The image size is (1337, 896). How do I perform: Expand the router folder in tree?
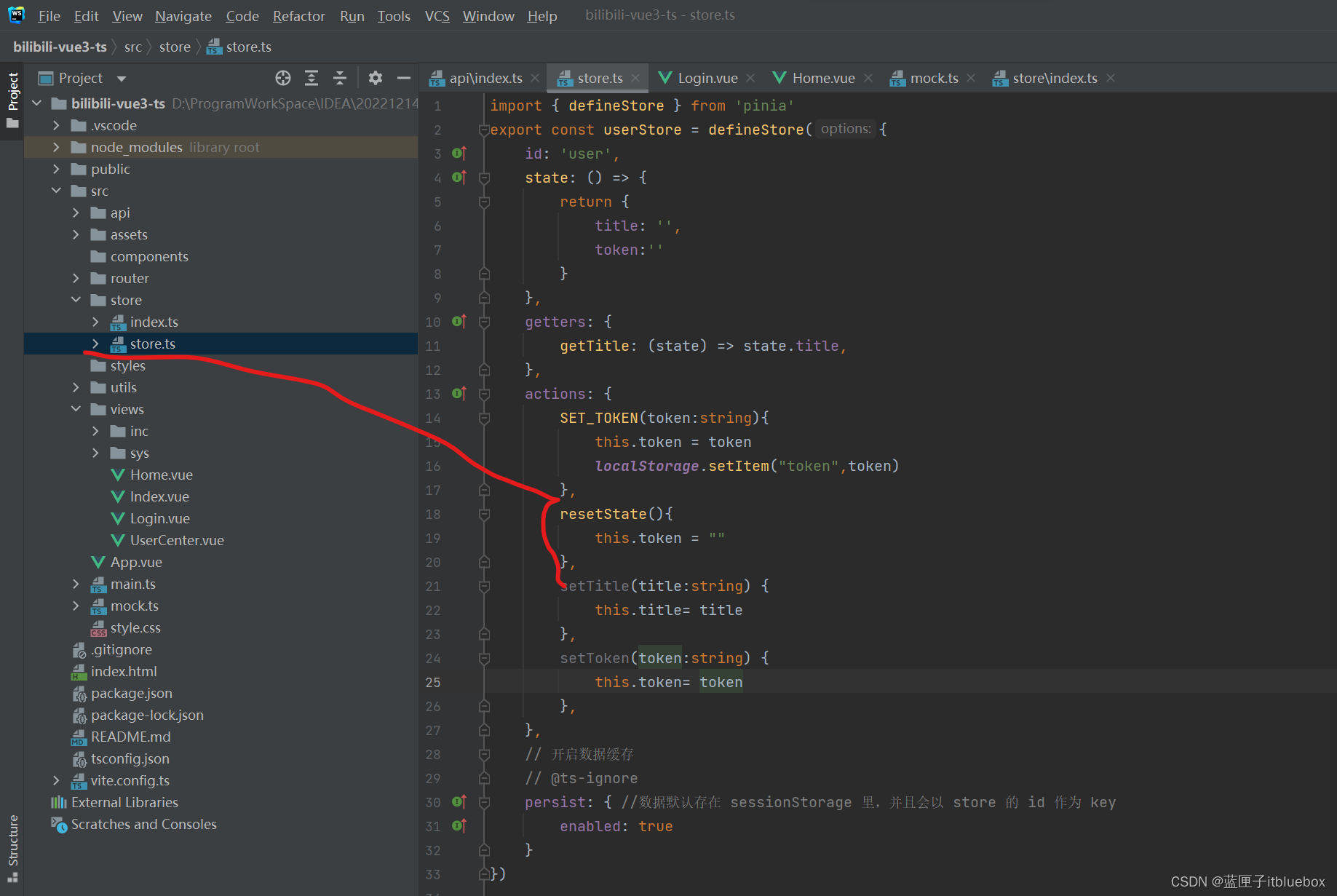click(x=76, y=278)
